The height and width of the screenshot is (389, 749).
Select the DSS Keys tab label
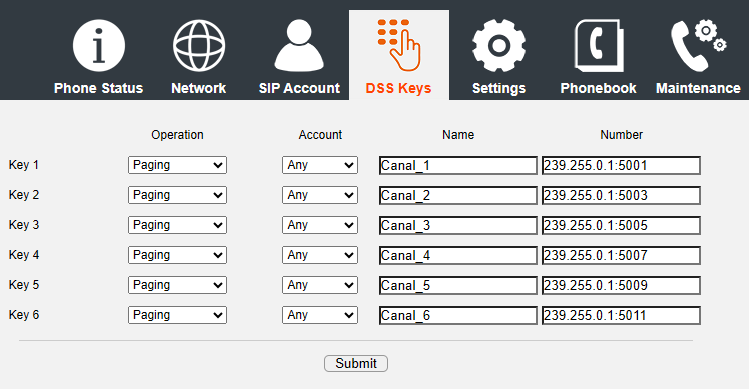tap(398, 88)
